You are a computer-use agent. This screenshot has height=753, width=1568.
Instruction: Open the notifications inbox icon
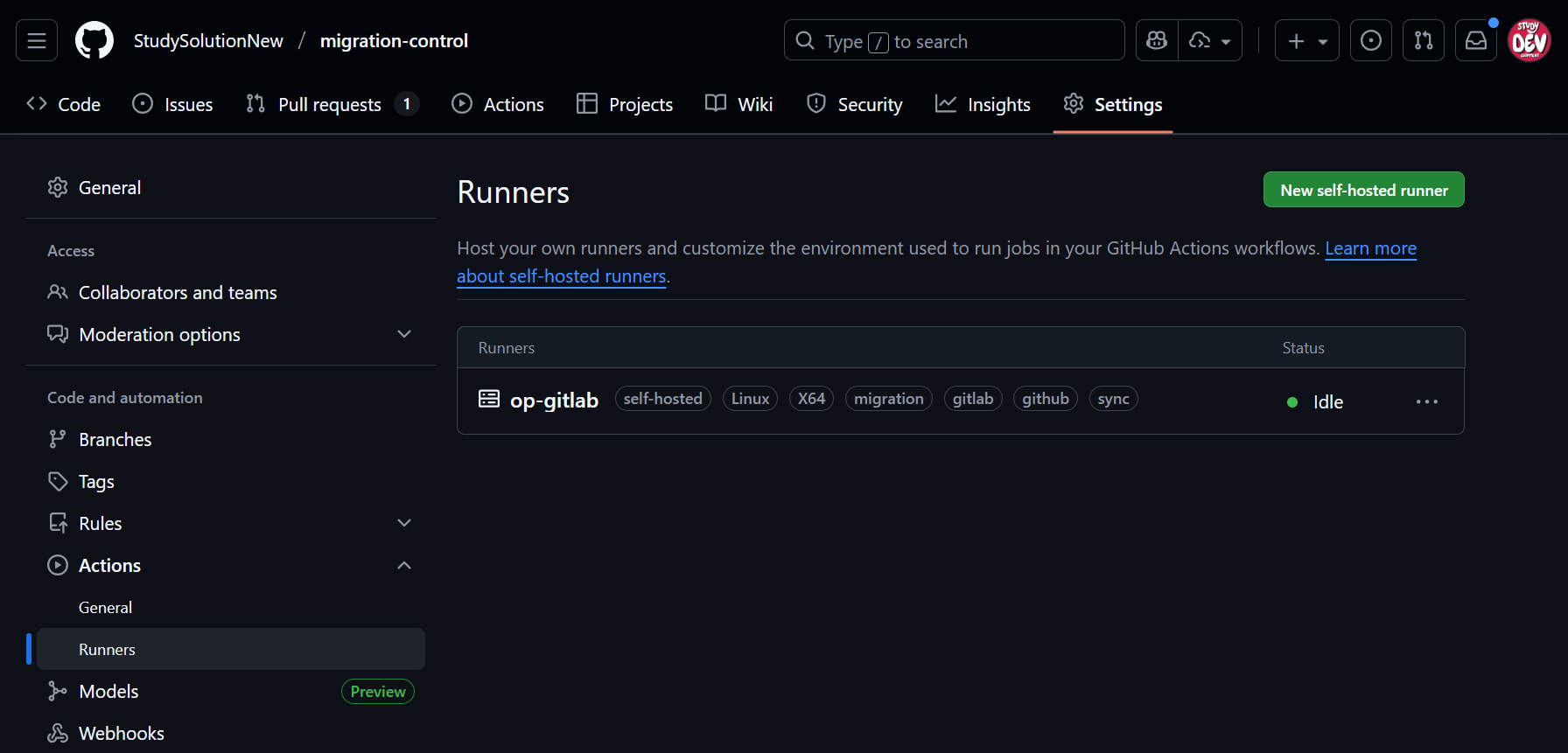pyautogui.click(x=1475, y=41)
